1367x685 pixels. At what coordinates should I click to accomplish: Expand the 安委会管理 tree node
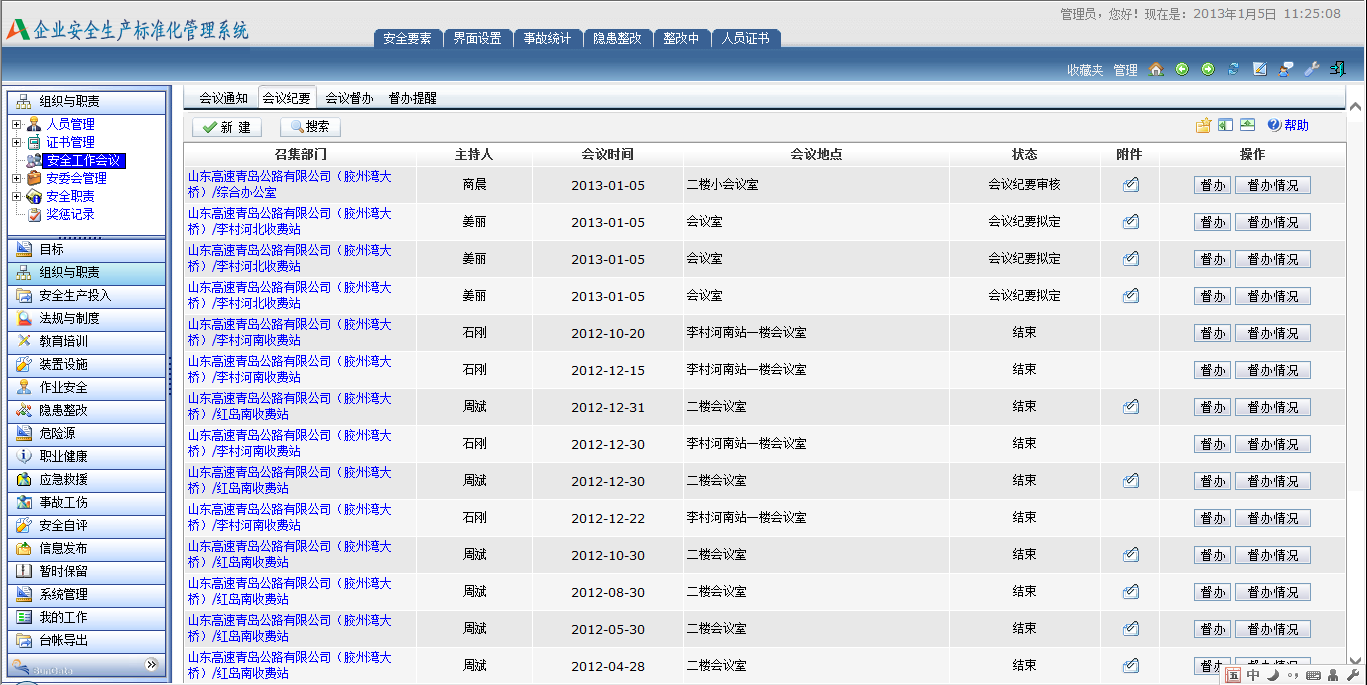coord(16,178)
